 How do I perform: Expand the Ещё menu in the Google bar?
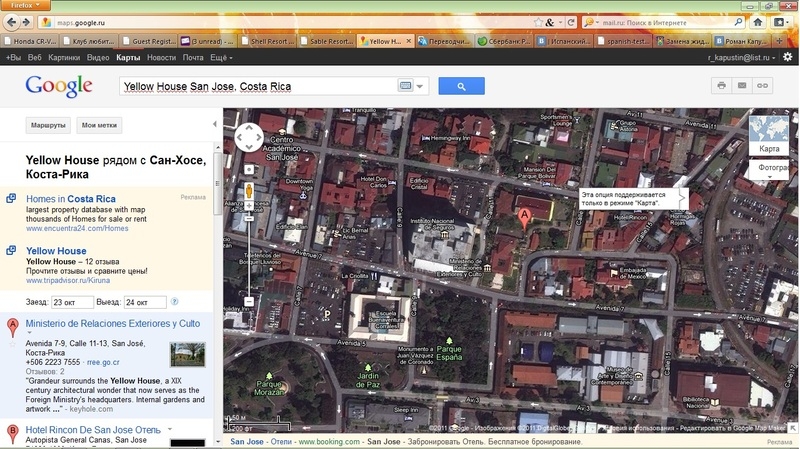[x=221, y=58]
